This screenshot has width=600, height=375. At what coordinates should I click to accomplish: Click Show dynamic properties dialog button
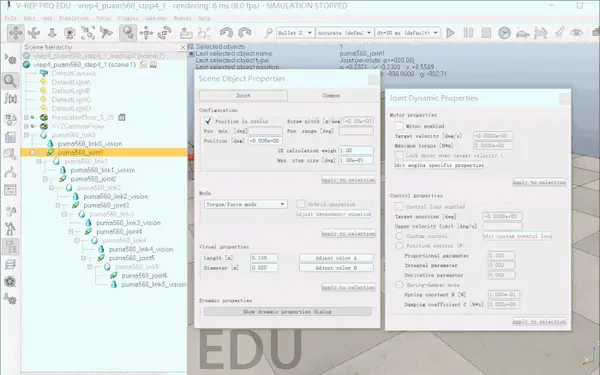287,311
